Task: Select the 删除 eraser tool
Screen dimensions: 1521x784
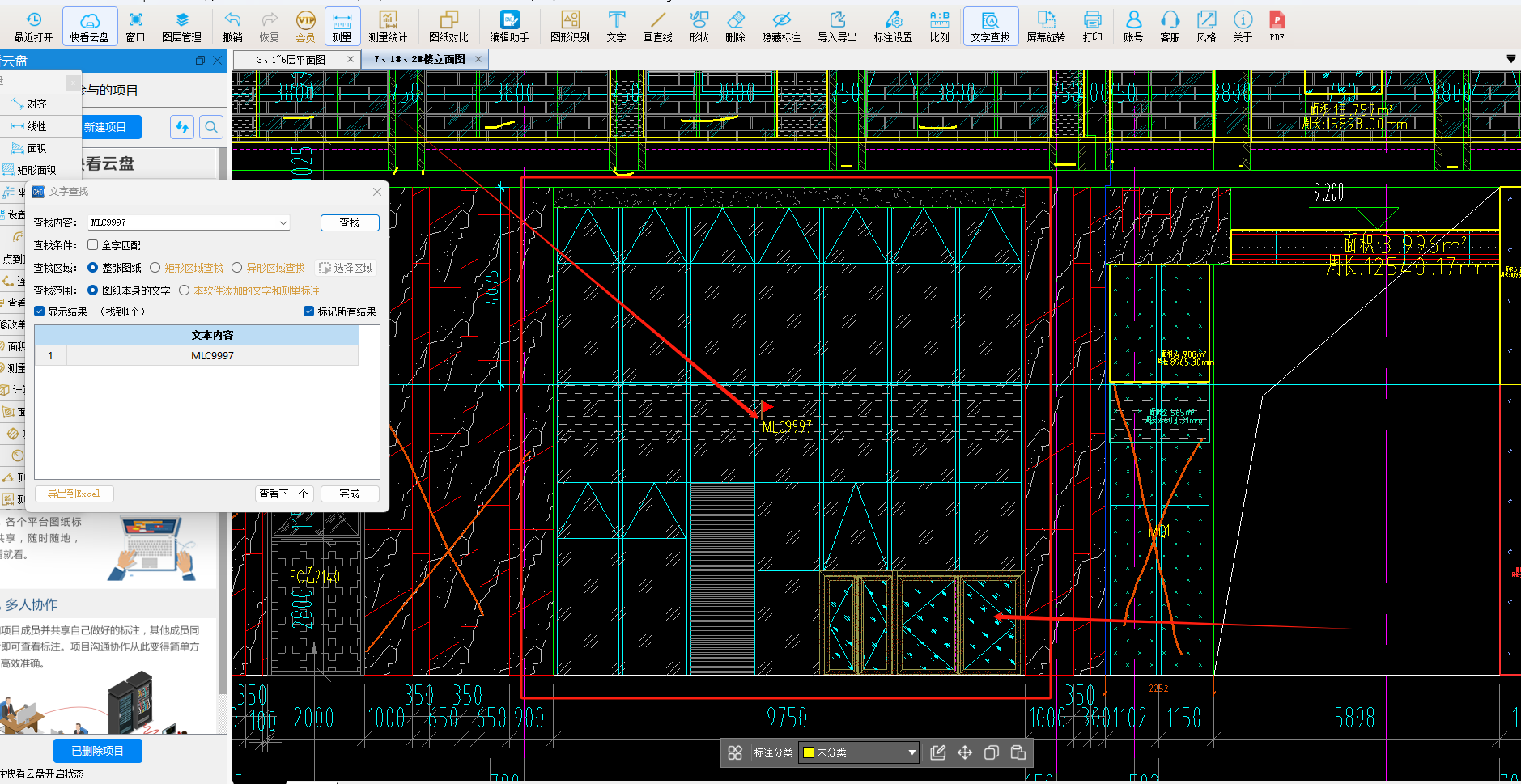Action: pyautogui.click(x=736, y=27)
